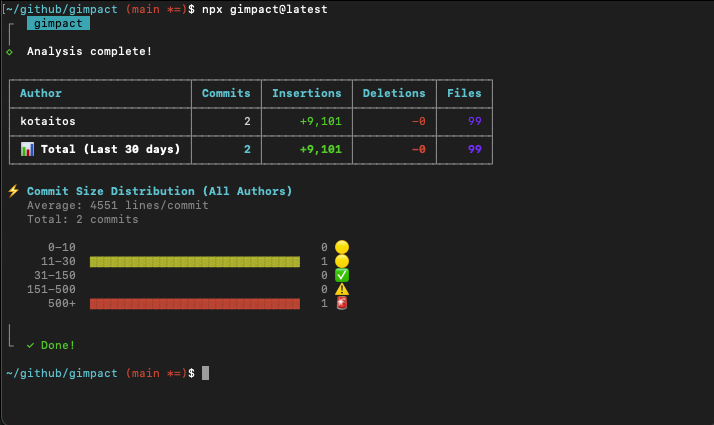Click the npx gimpact@latest command text

(265, 9)
